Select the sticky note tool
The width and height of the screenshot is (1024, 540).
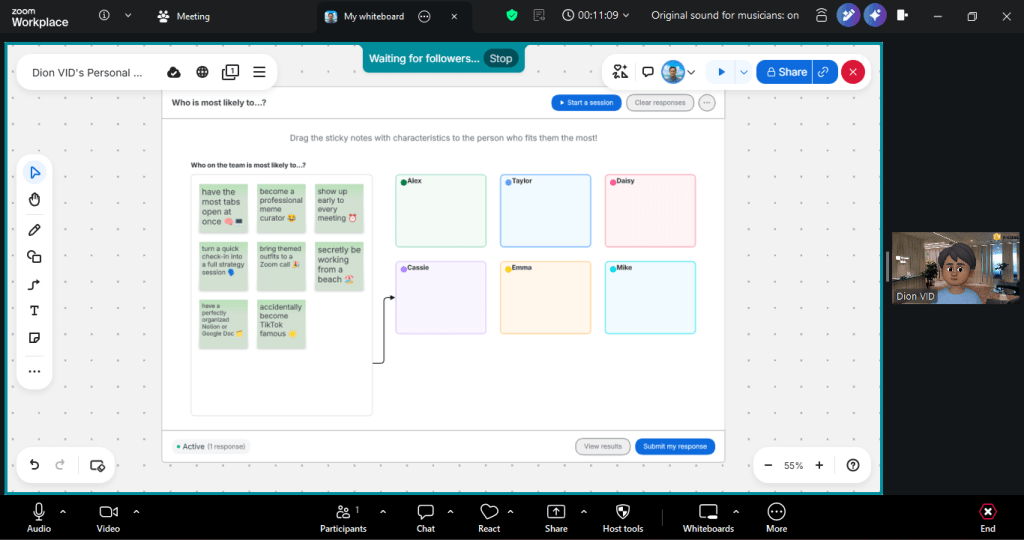35,338
